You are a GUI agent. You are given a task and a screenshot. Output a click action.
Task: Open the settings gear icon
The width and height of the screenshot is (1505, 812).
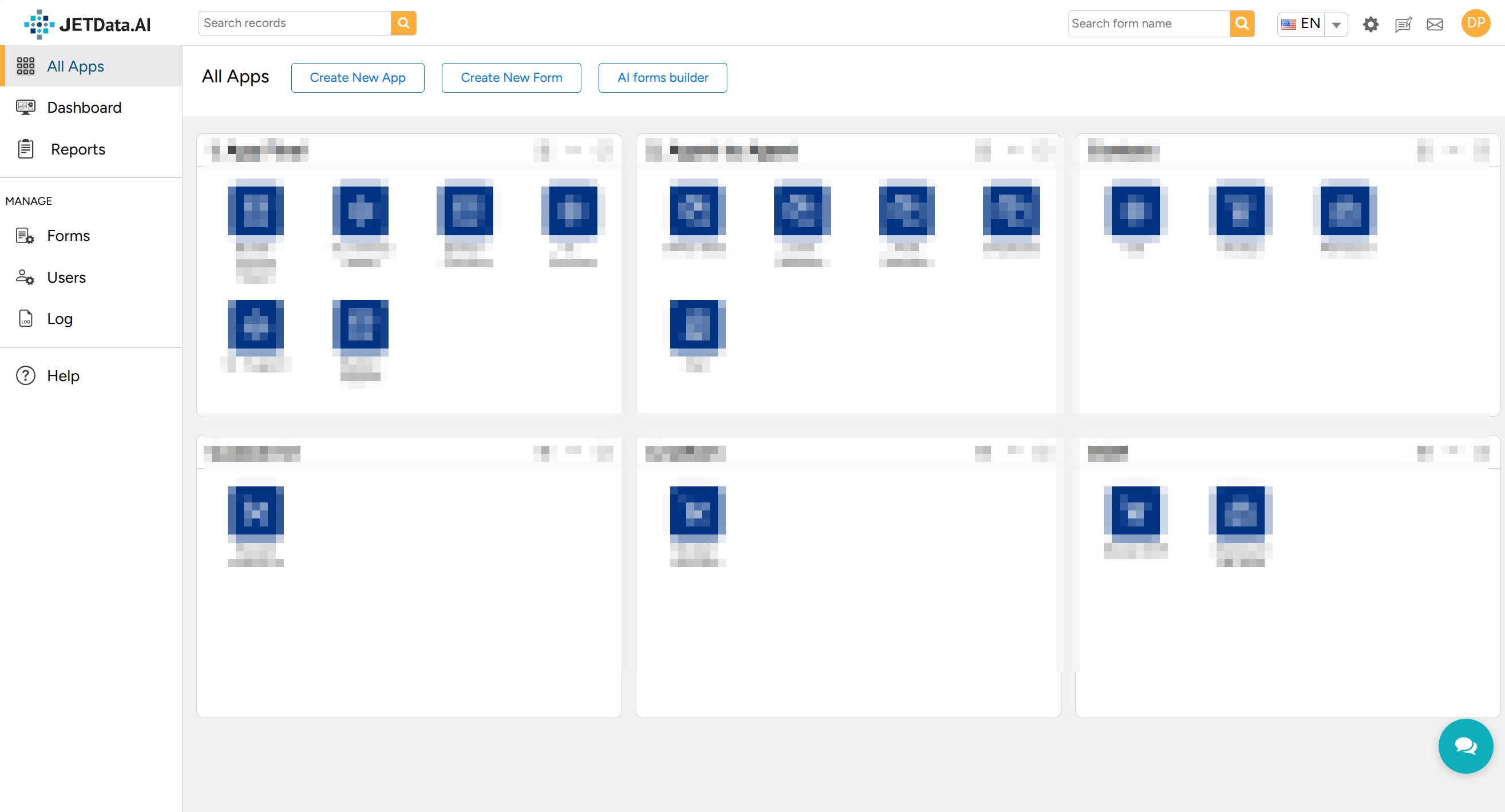click(x=1371, y=25)
